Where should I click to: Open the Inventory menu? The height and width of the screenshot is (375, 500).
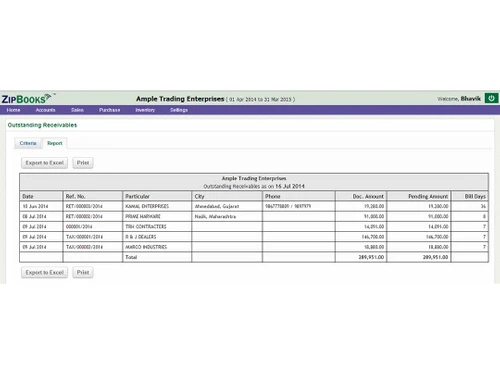point(145,110)
